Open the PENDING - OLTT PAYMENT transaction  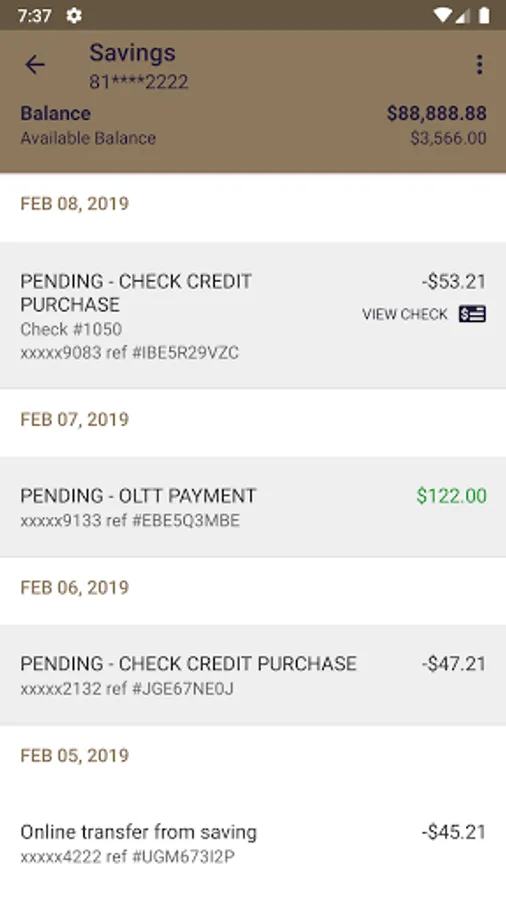(253, 507)
